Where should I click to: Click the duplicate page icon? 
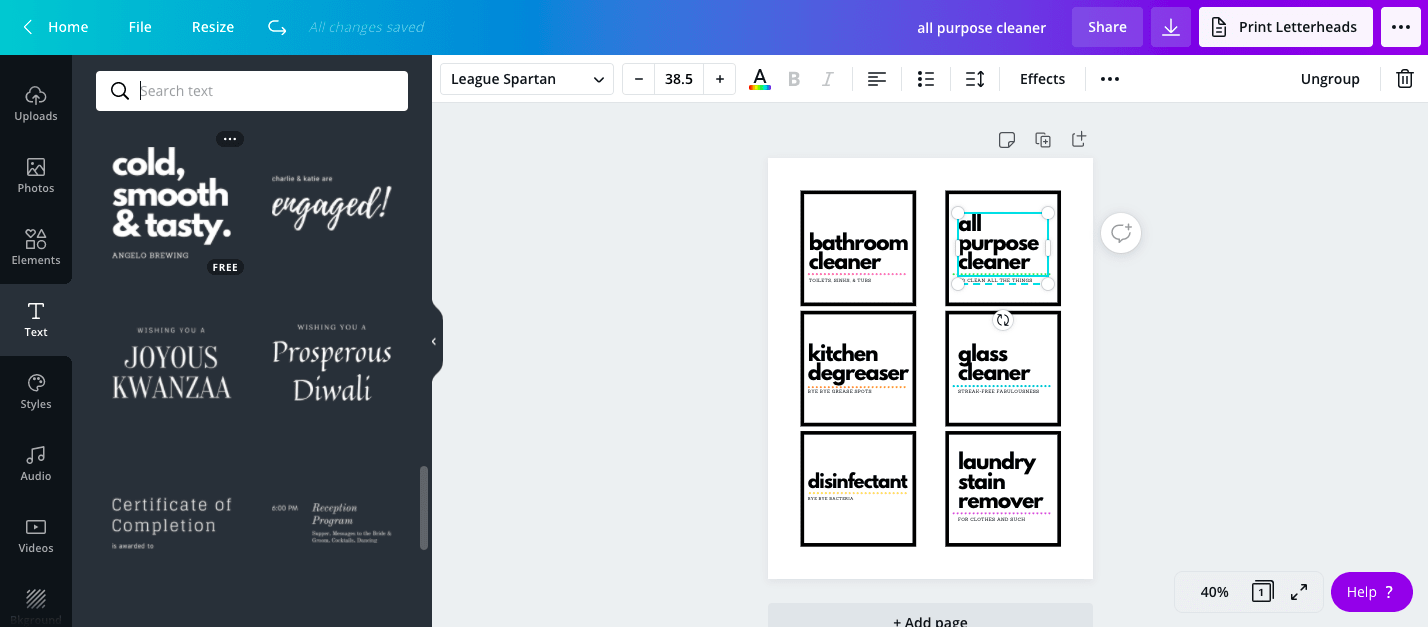(1043, 140)
